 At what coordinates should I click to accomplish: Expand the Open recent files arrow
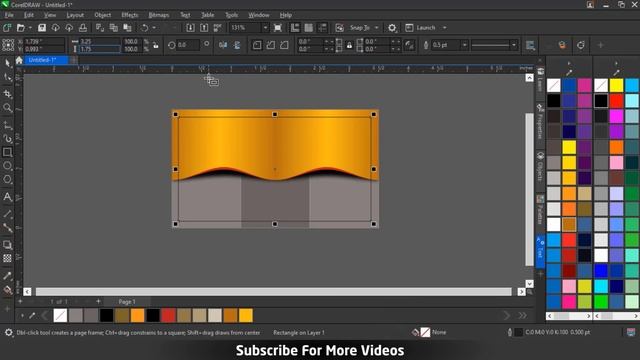(30, 28)
